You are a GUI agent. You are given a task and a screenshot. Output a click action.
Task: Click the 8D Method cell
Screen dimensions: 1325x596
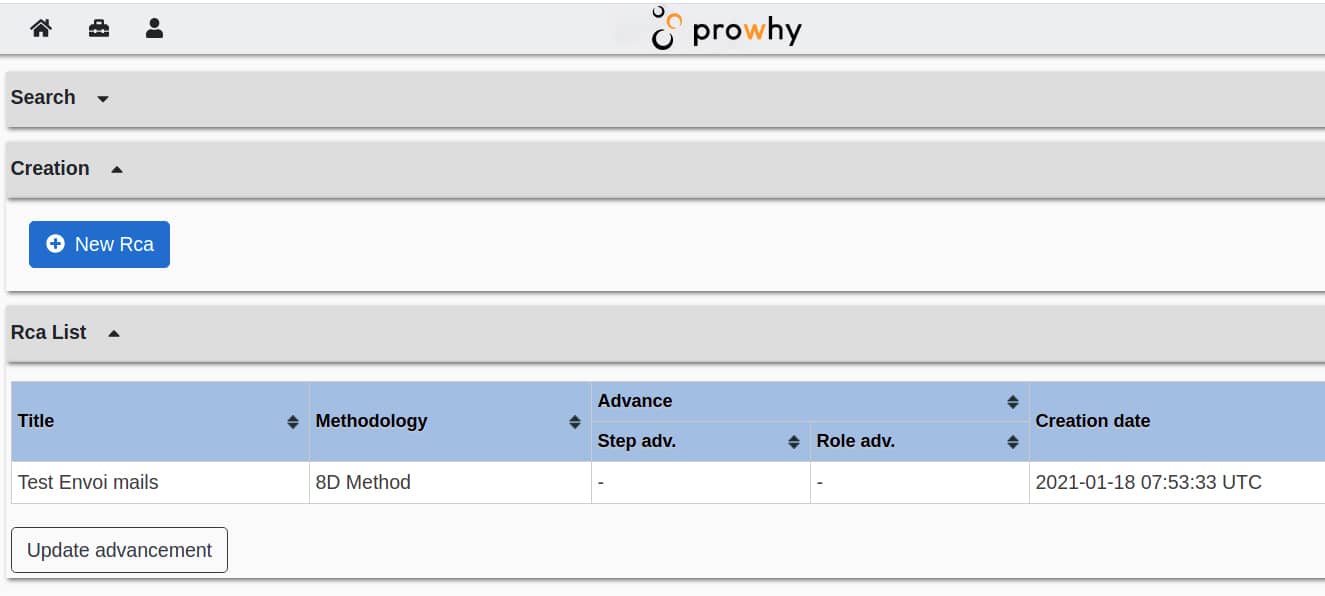click(363, 482)
